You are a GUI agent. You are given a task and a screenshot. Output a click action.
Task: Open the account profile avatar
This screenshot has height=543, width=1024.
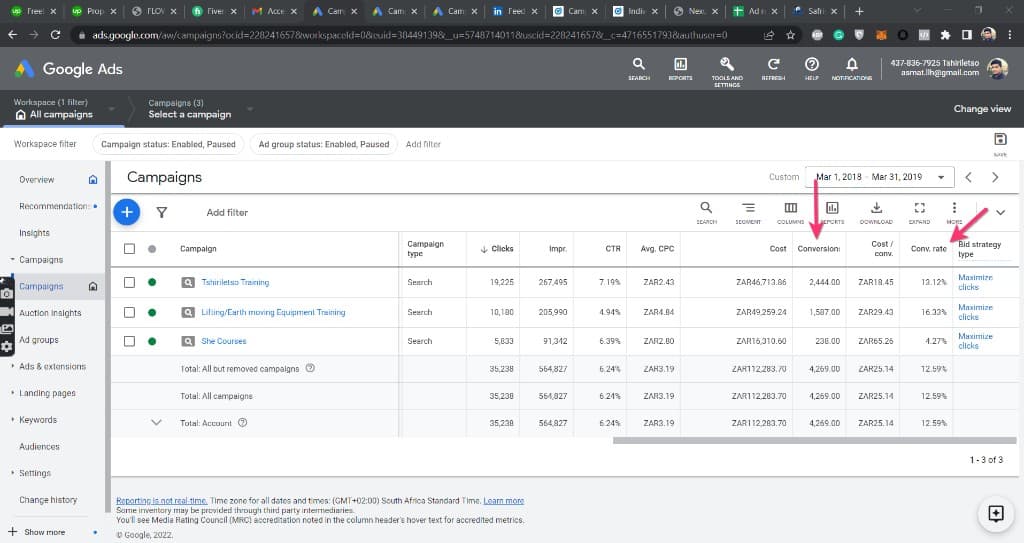997,69
